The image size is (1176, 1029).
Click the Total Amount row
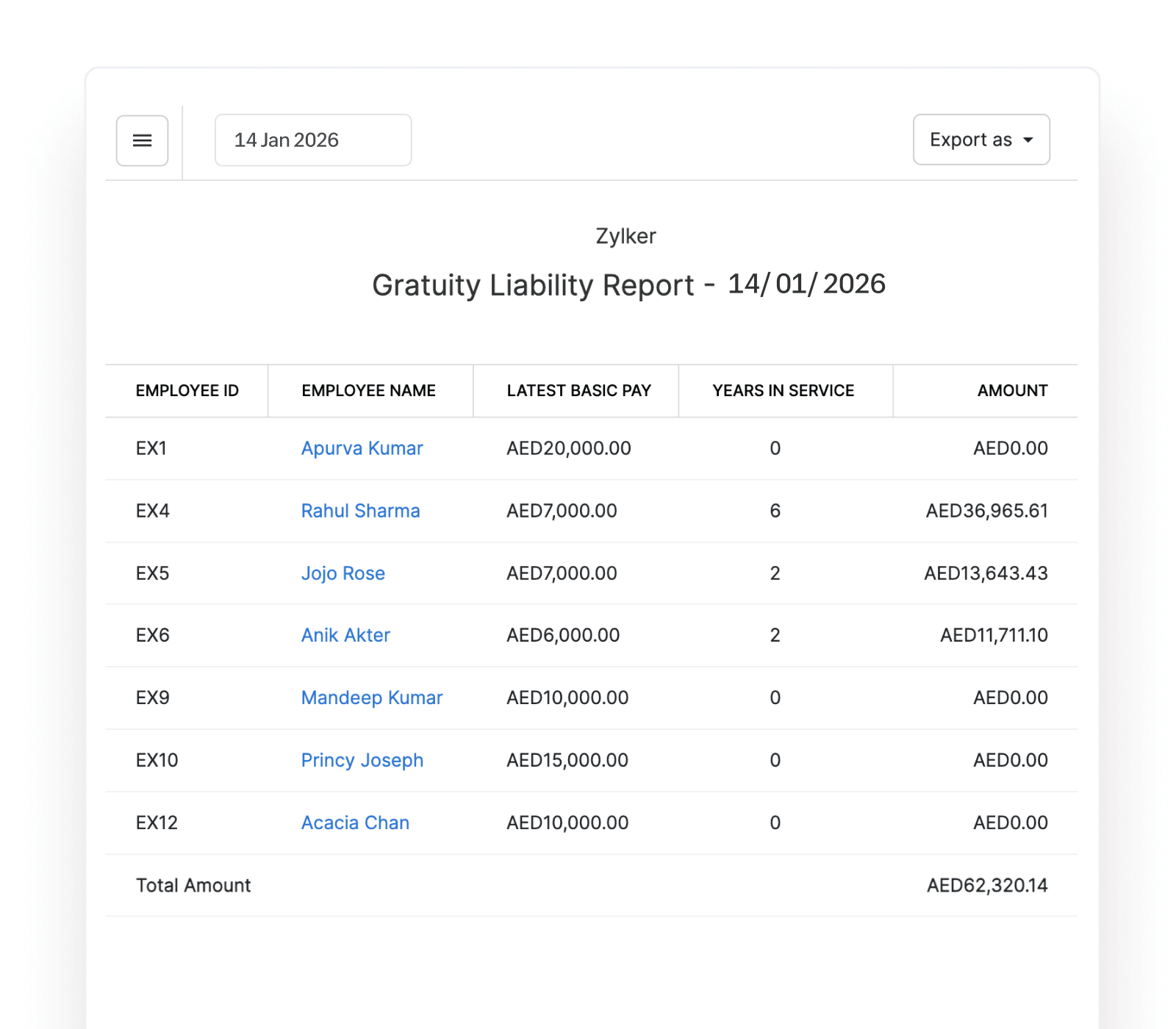point(193,885)
